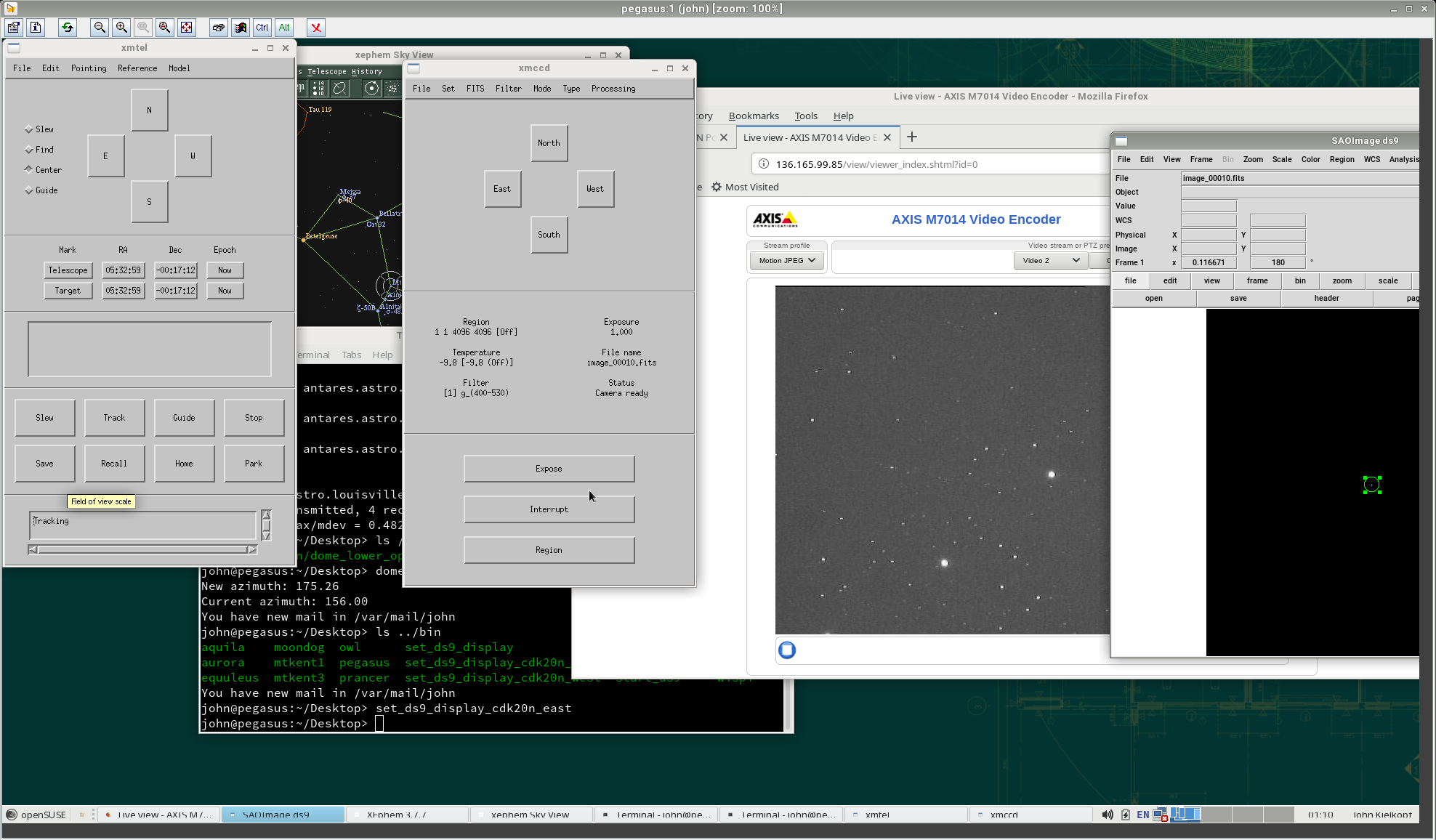
Task: Click the VNC refresh screen icon
Action: tap(68, 28)
